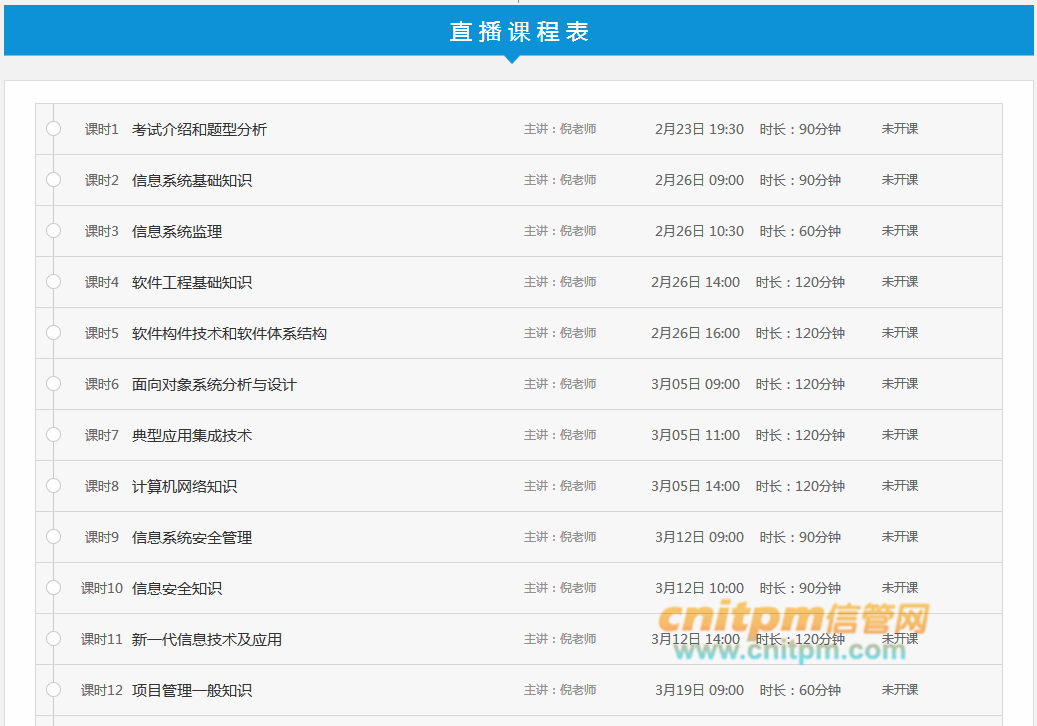Select the timeline circle for 课时2
The width and height of the screenshot is (1037, 726).
[53, 180]
